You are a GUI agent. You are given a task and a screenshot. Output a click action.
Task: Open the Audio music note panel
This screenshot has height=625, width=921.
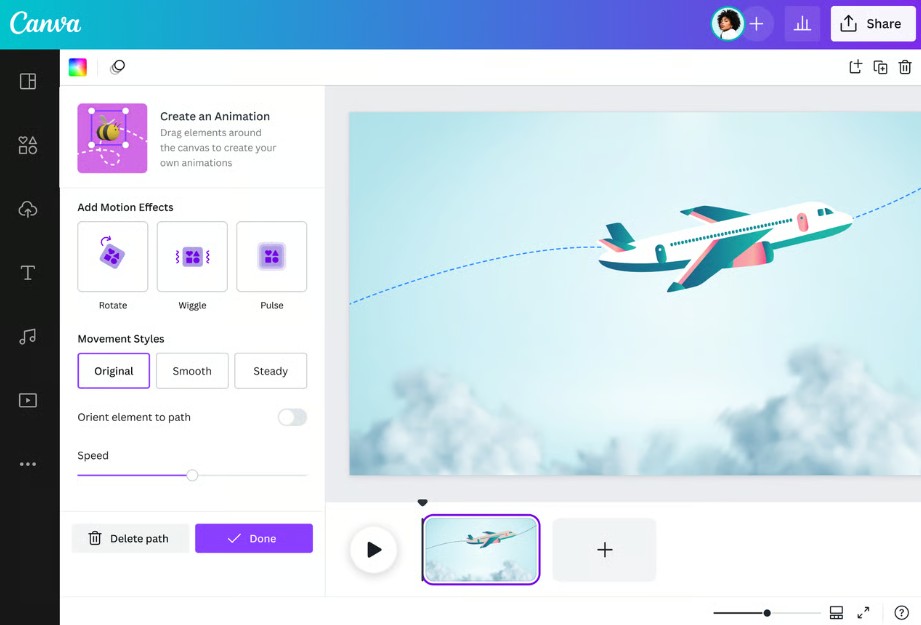(x=28, y=337)
